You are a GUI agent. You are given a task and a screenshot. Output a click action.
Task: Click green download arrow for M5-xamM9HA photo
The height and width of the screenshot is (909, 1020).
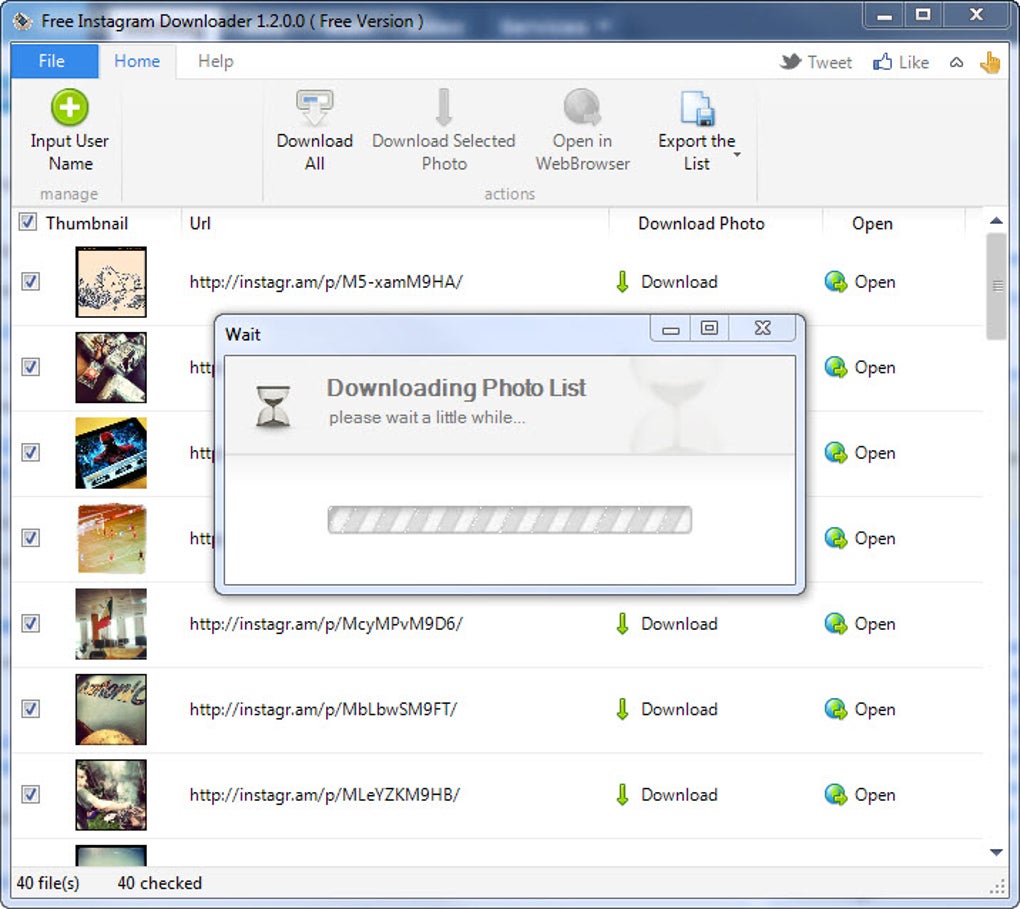click(x=623, y=282)
